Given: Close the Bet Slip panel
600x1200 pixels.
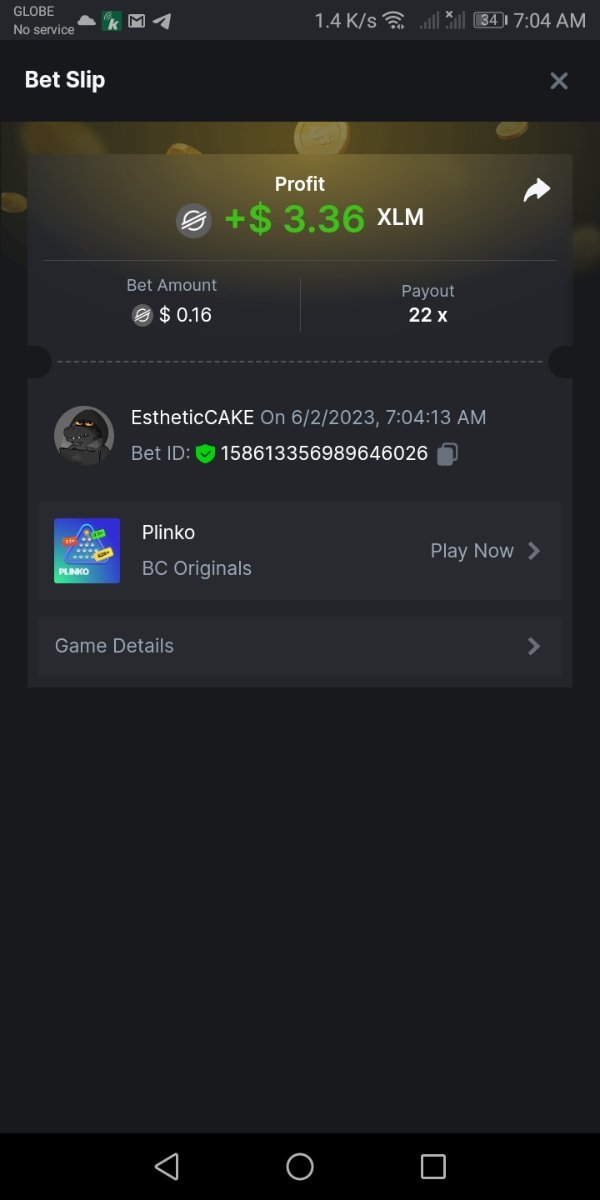Looking at the screenshot, I should [x=559, y=81].
